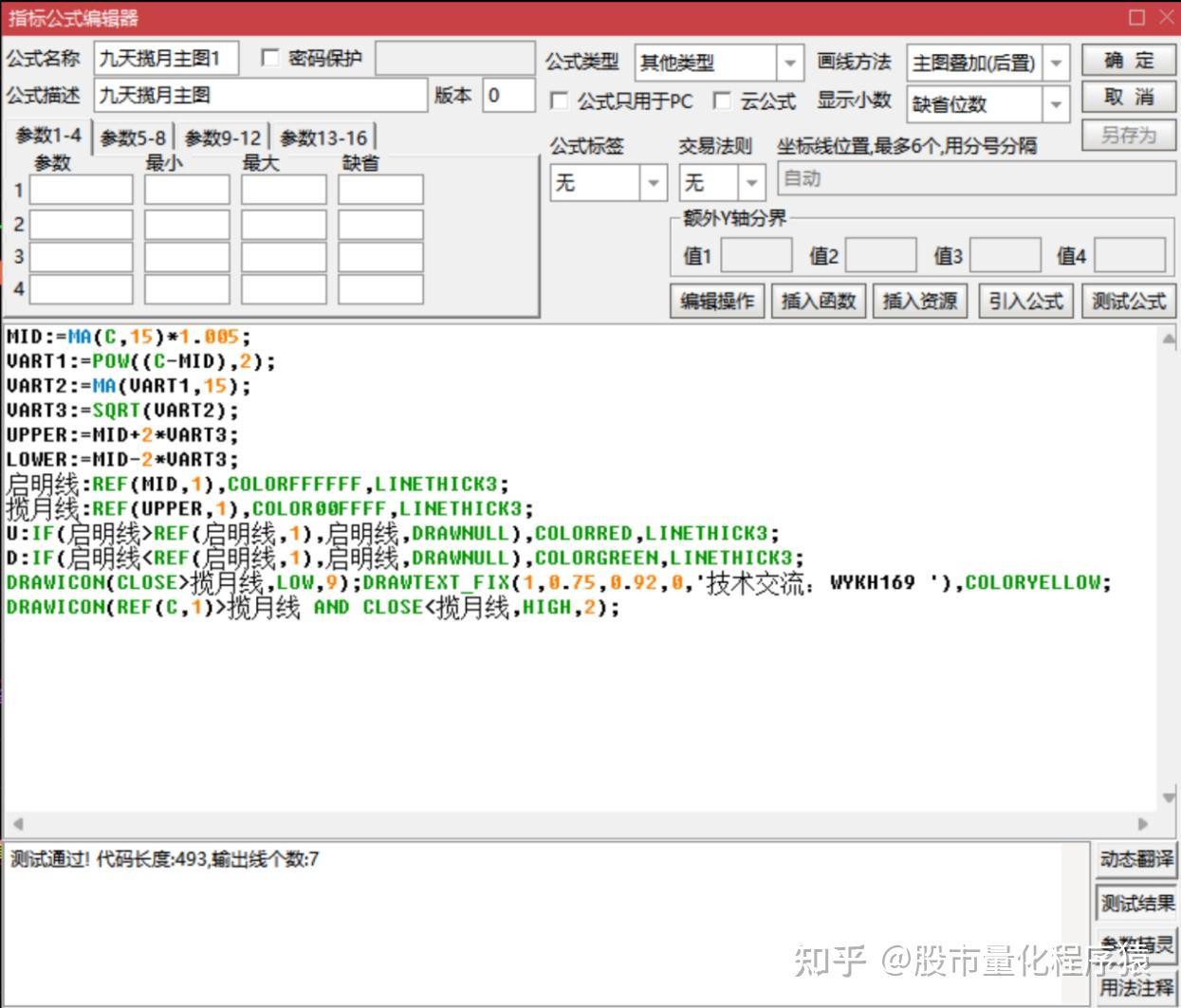Viewport: 1181px width, 1008px height.
Task: Click the 另存为 save-as button
Action: tap(1129, 136)
